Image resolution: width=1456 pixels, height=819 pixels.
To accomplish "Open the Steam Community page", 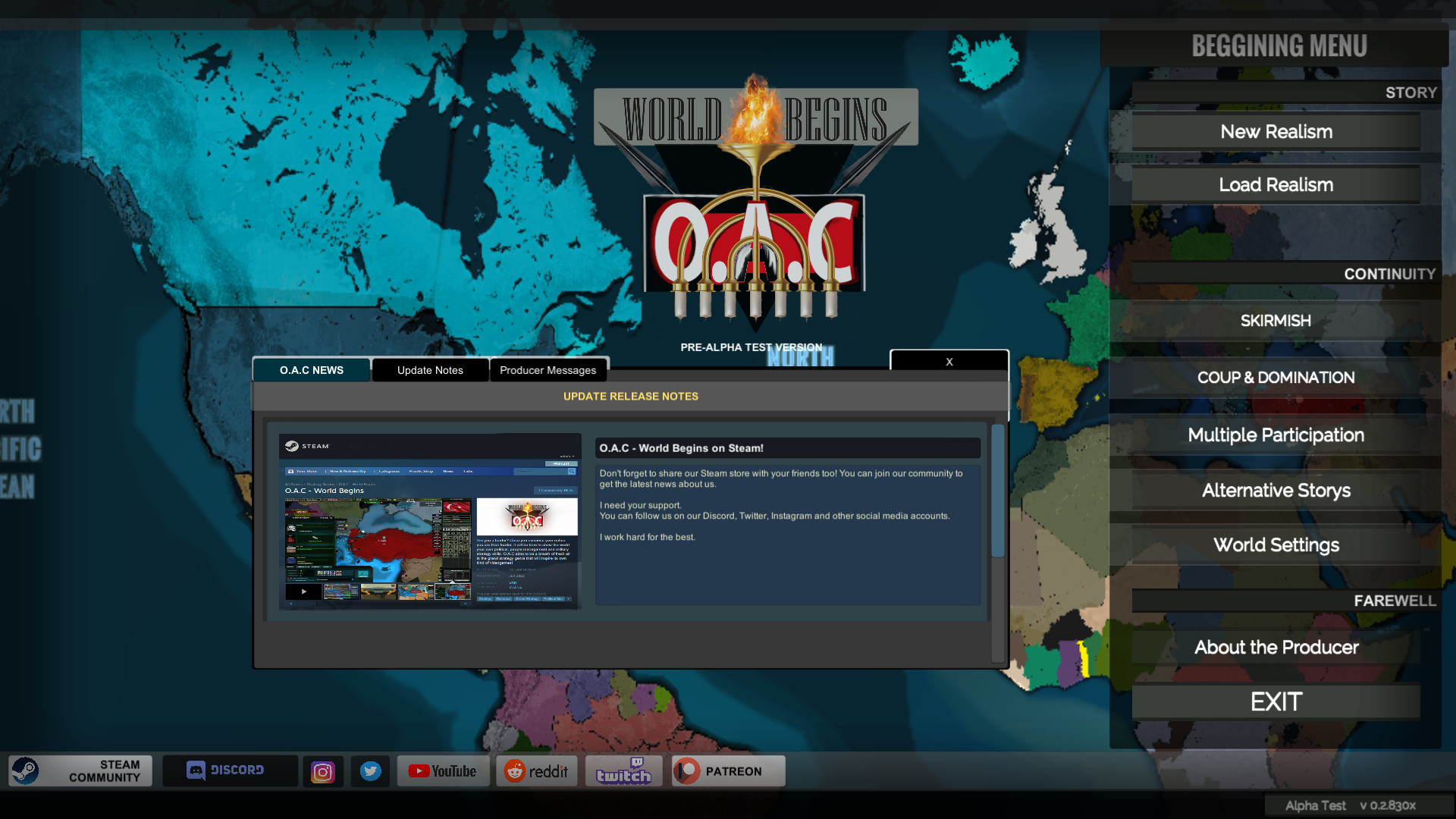I will [80, 770].
